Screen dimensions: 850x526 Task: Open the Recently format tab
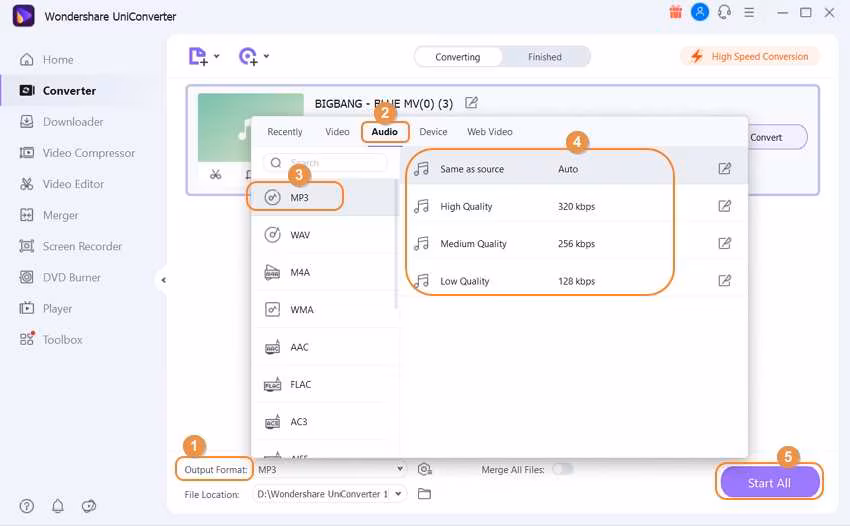(x=285, y=132)
